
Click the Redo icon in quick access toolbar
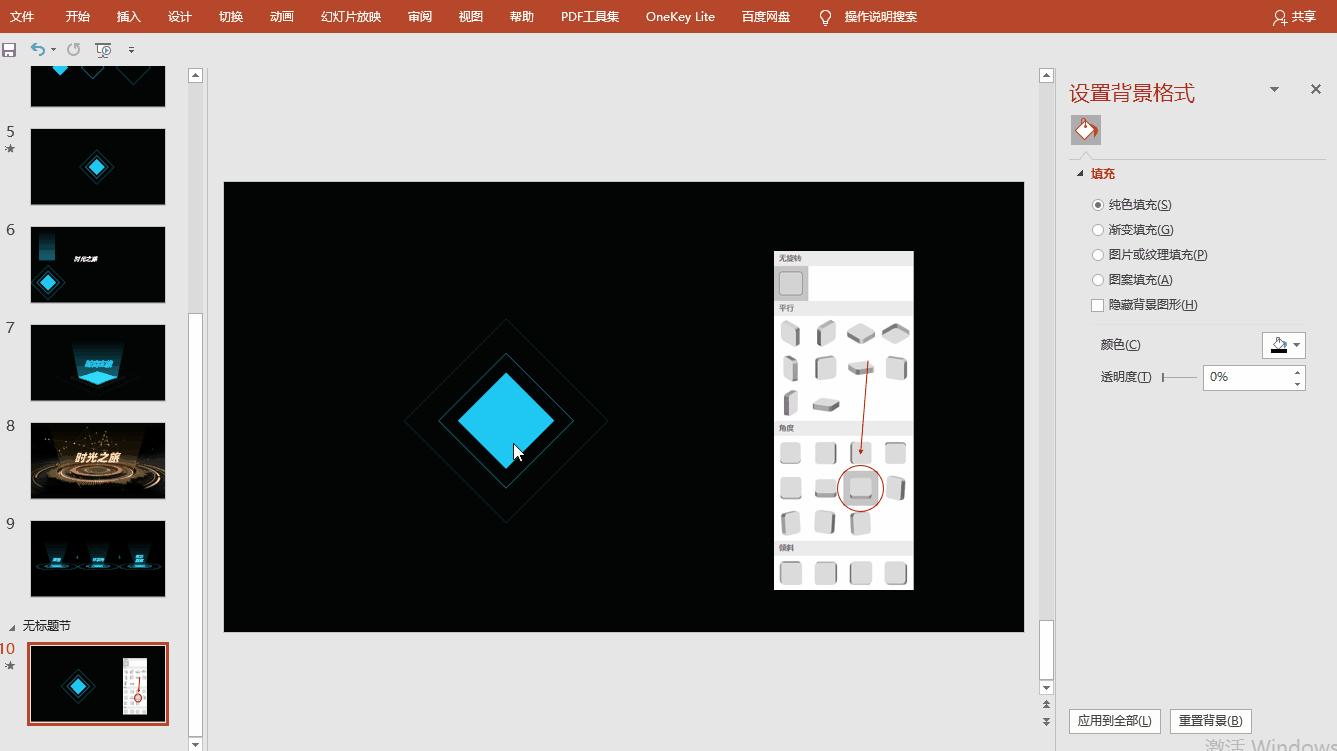(x=73, y=49)
